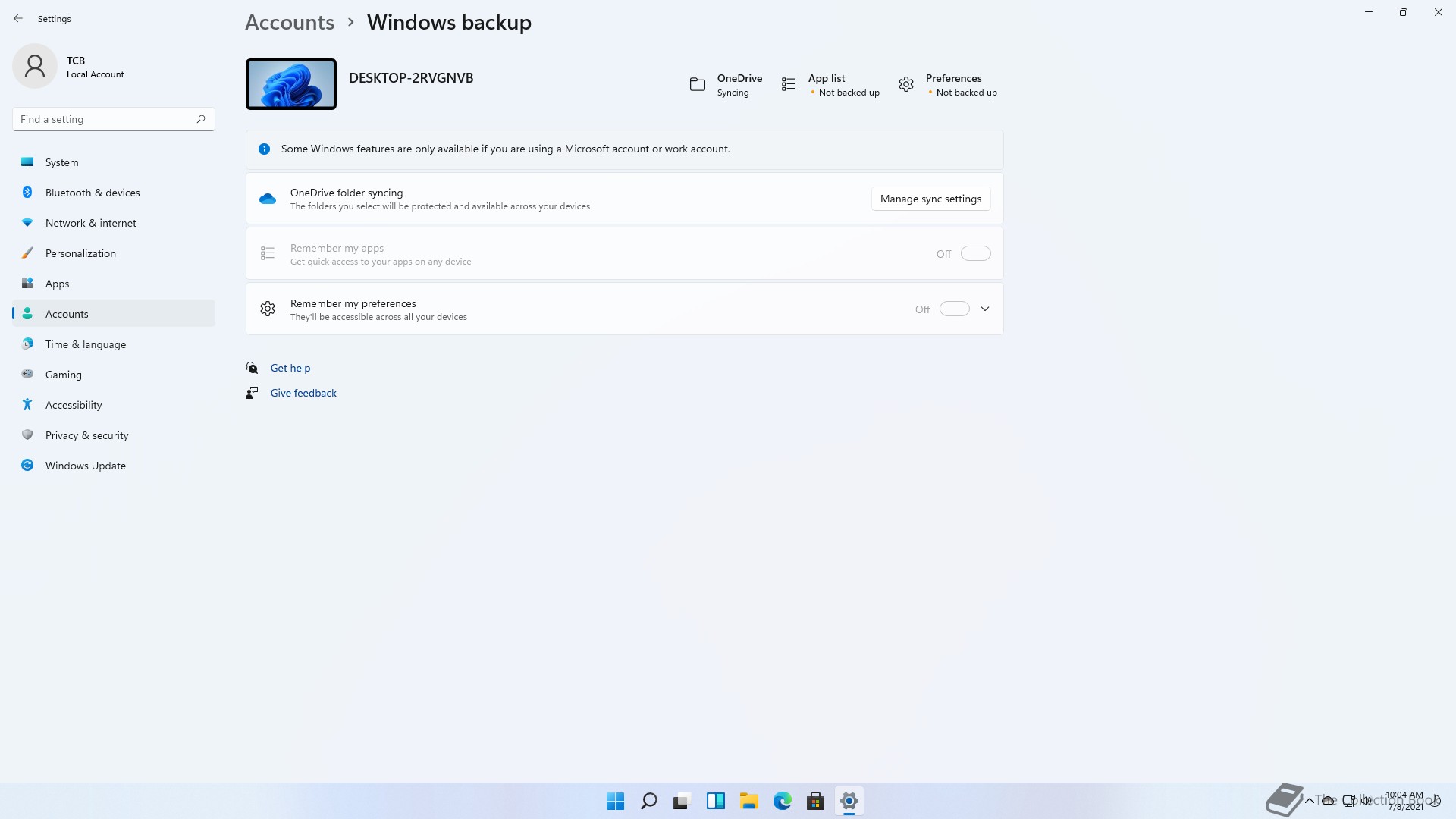Open Accessibility settings category
1456x819 pixels.
point(114,405)
